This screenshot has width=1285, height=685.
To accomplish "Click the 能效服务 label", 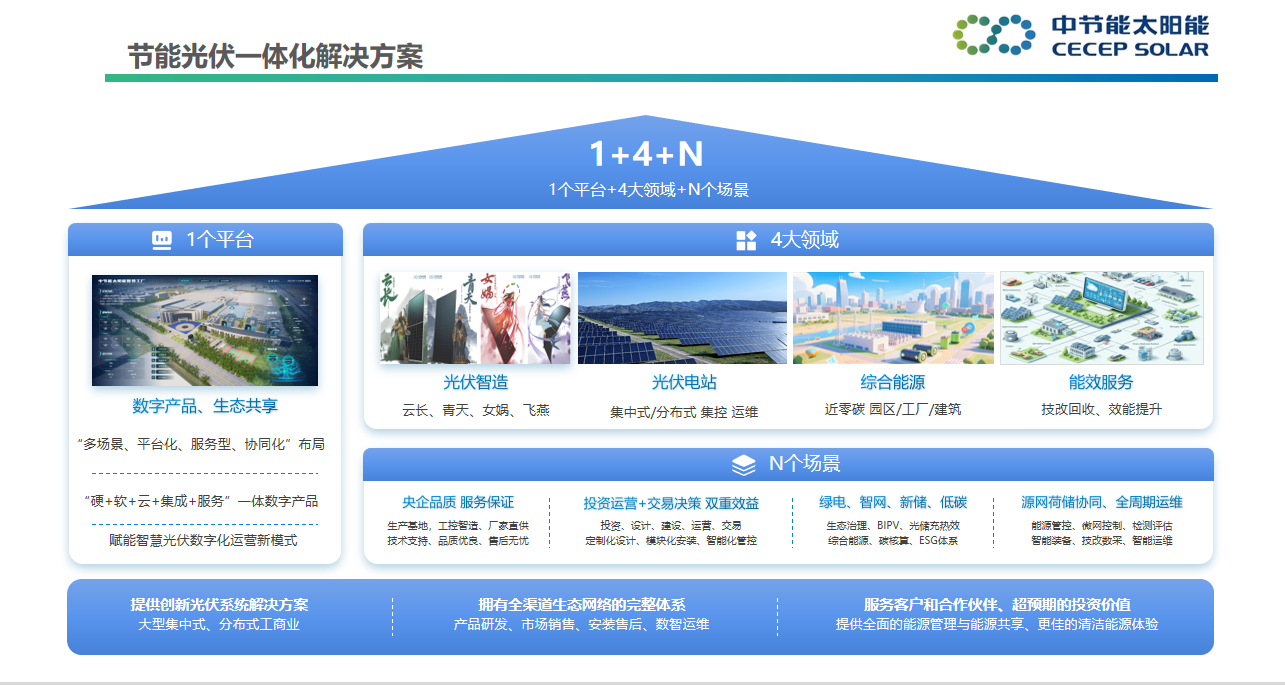I will 1101,382.
